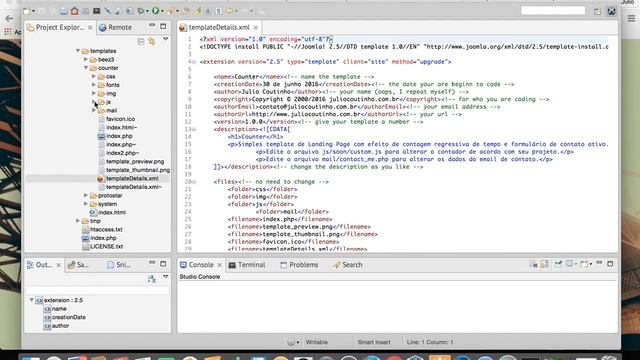The height and width of the screenshot is (360, 640).
Task: Fold the files element on line 20
Action: 194,182
